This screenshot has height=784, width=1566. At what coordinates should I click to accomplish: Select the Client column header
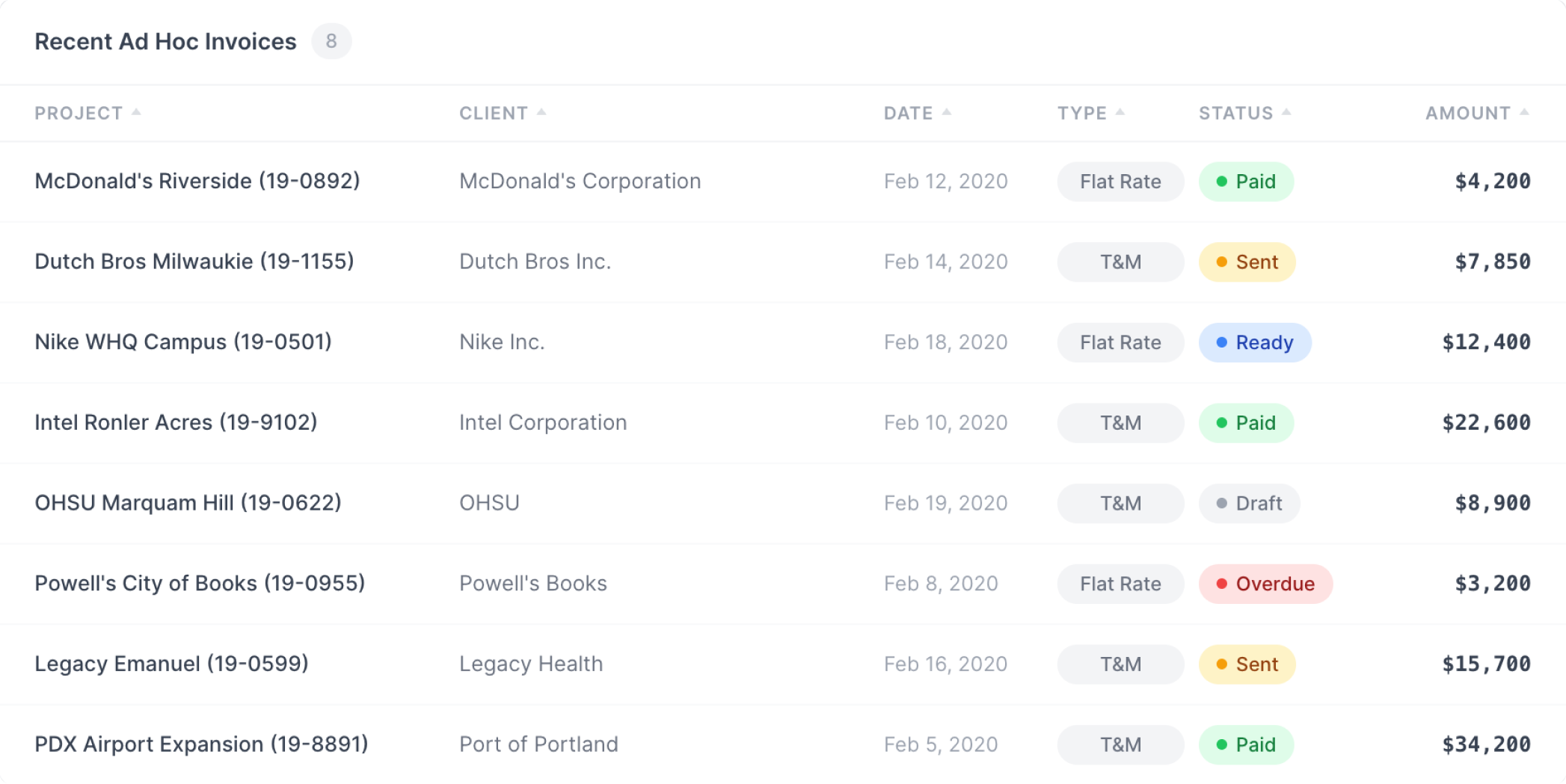[x=491, y=113]
